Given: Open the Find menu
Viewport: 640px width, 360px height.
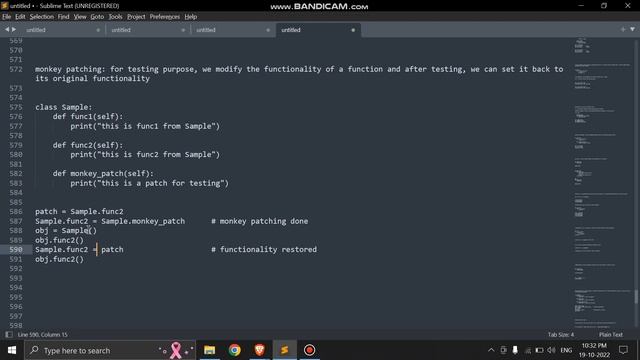Looking at the screenshot, I should coord(63,17).
